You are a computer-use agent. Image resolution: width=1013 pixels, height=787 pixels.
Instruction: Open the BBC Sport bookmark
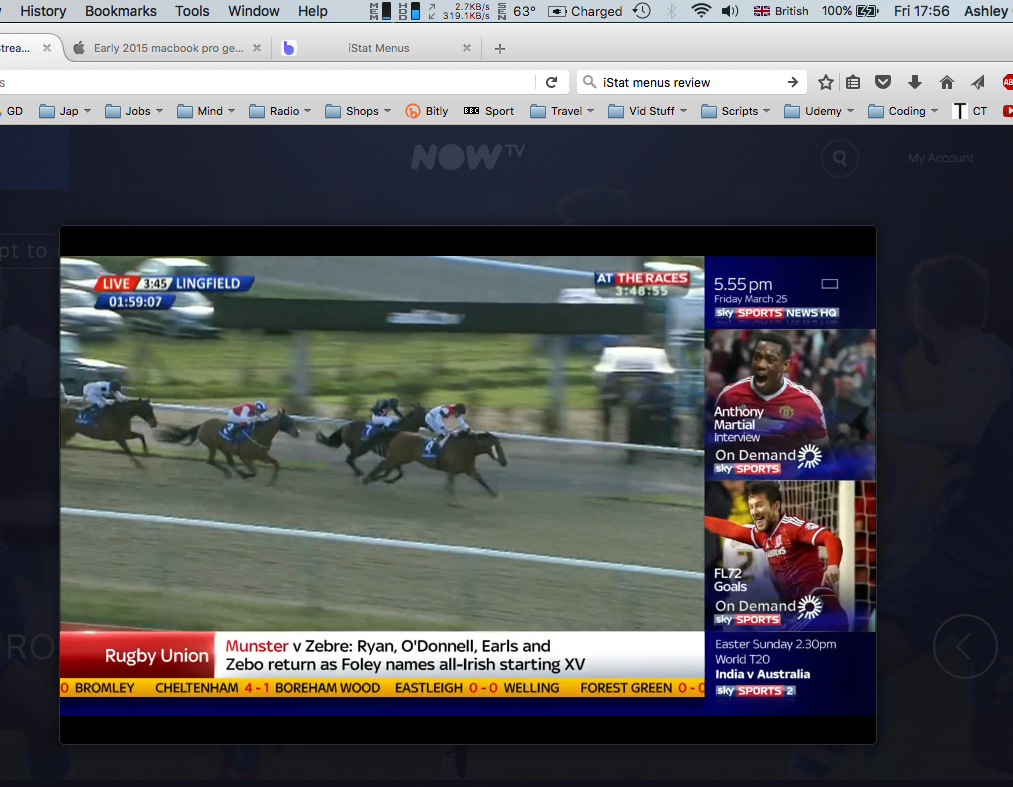point(489,111)
